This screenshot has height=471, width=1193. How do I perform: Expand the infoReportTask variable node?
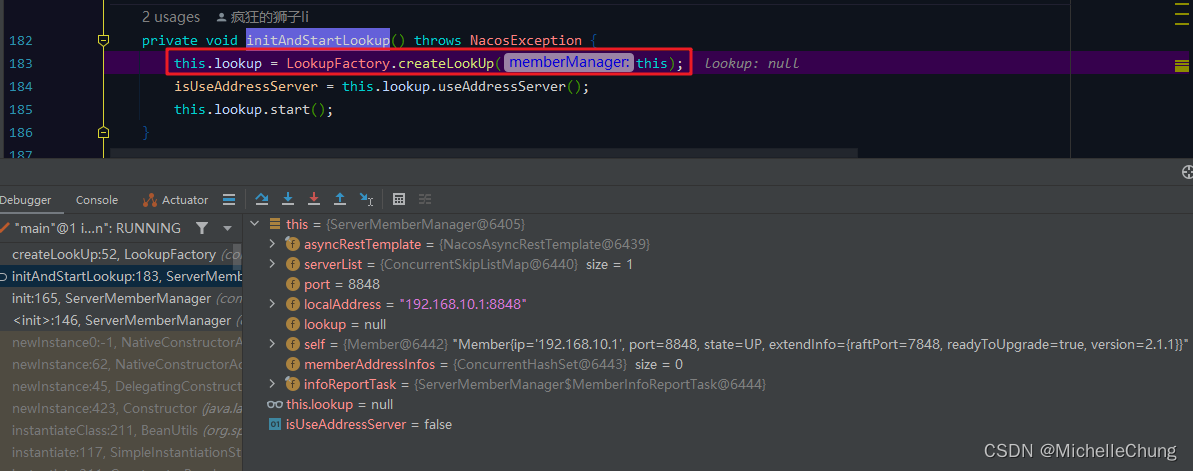point(273,384)
